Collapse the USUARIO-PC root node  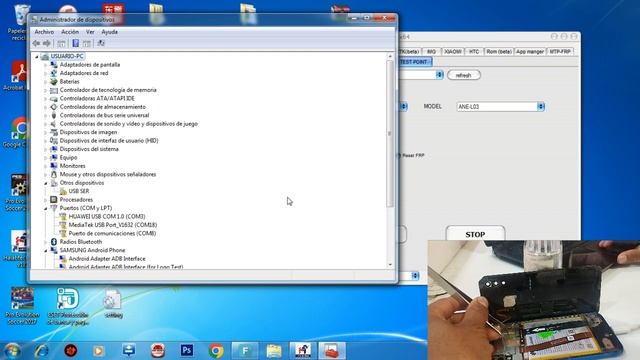(37, 57)
